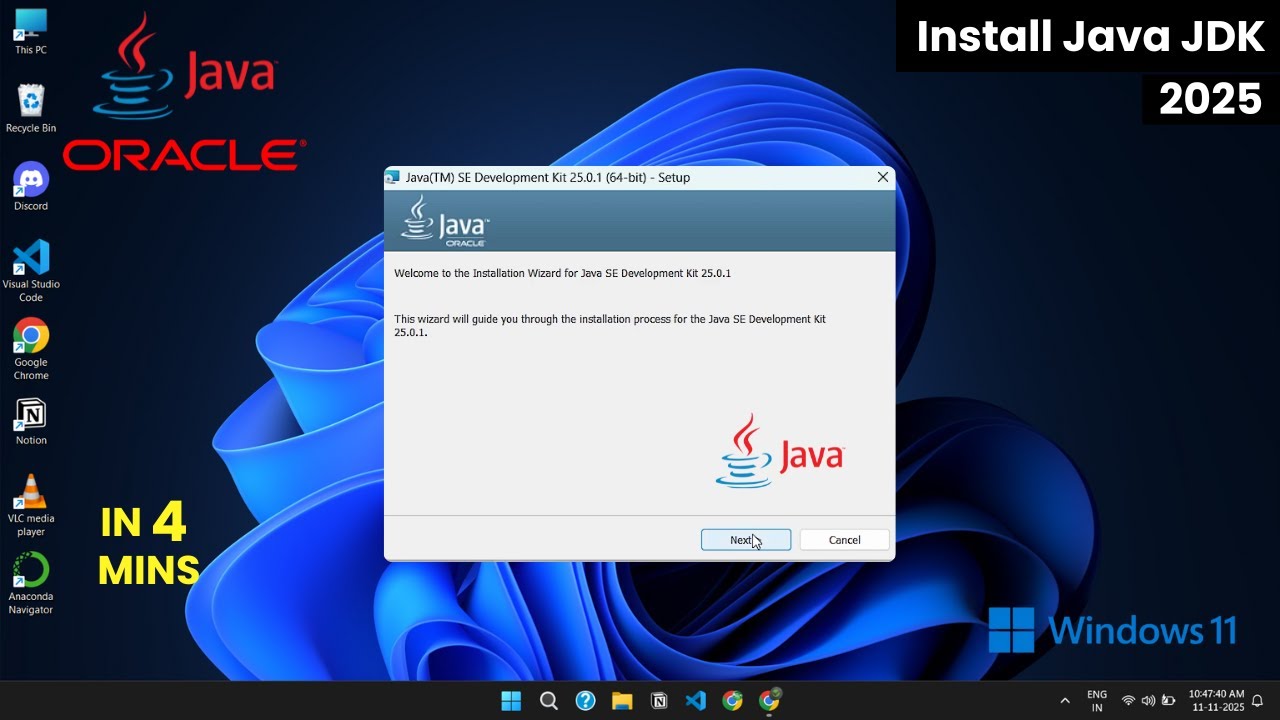Select the Notion desktop shortcut
1280x720 pixels.
pyautogui.click(x=31, y=422)
